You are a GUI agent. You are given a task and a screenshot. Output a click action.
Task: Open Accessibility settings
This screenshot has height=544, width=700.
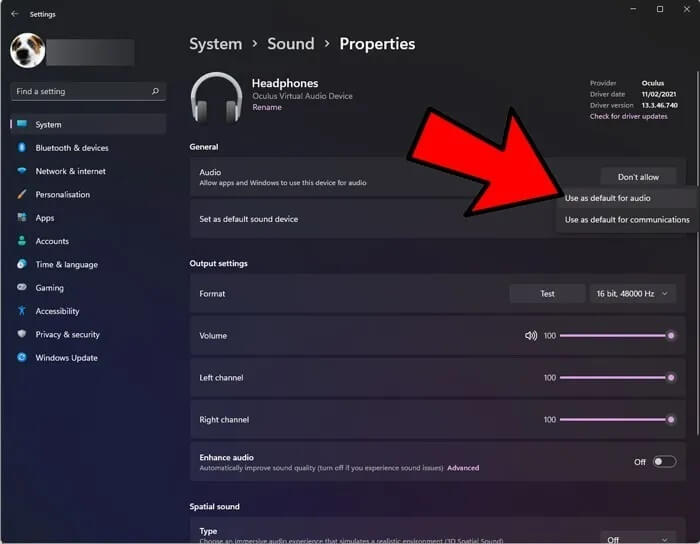(88, 311)
